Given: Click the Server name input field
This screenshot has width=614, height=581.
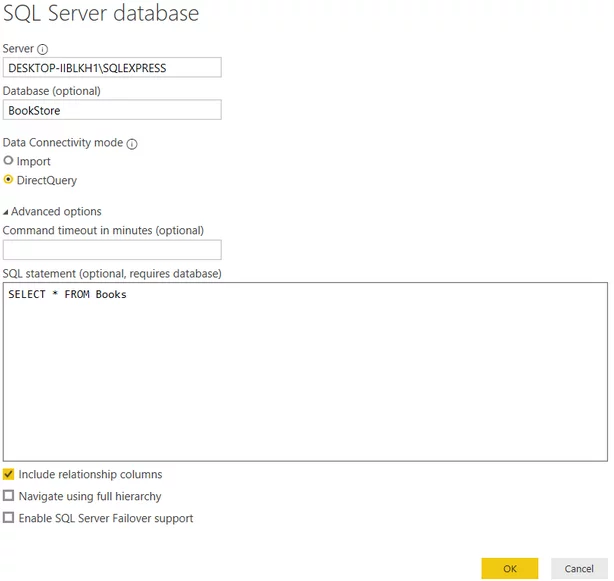Looking at the screenshot, I should point(112,68).
